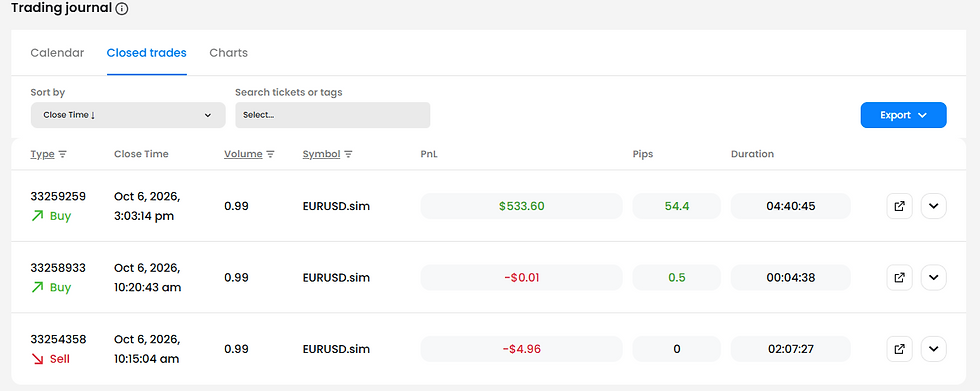Click the filter icon beside Symbol column
Image resolution: width=980 pixels, height=391 pixels.
pyautogui.click(x=348, y=154)
